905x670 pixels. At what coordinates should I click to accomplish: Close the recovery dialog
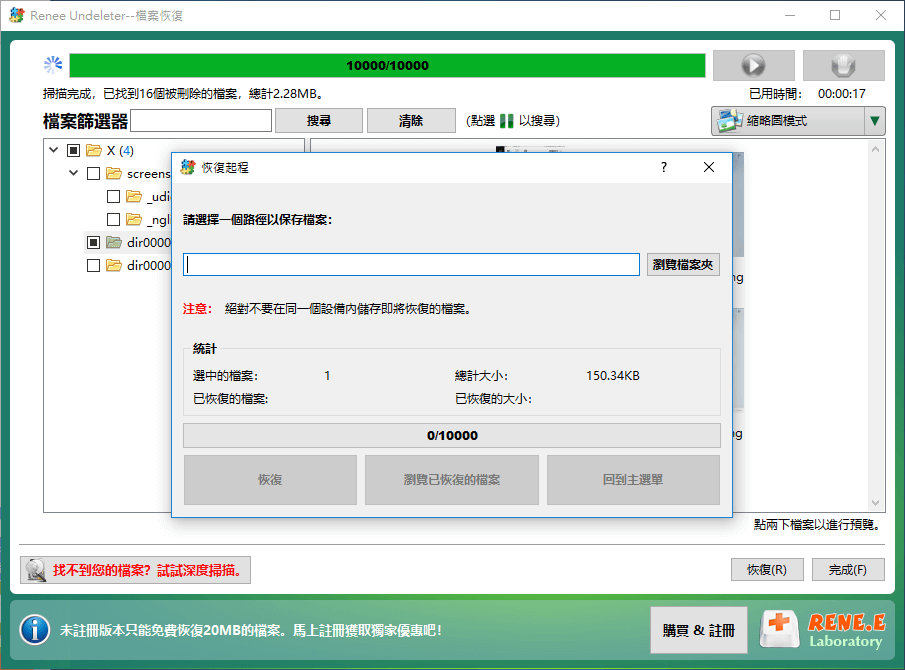click(709, 167)
